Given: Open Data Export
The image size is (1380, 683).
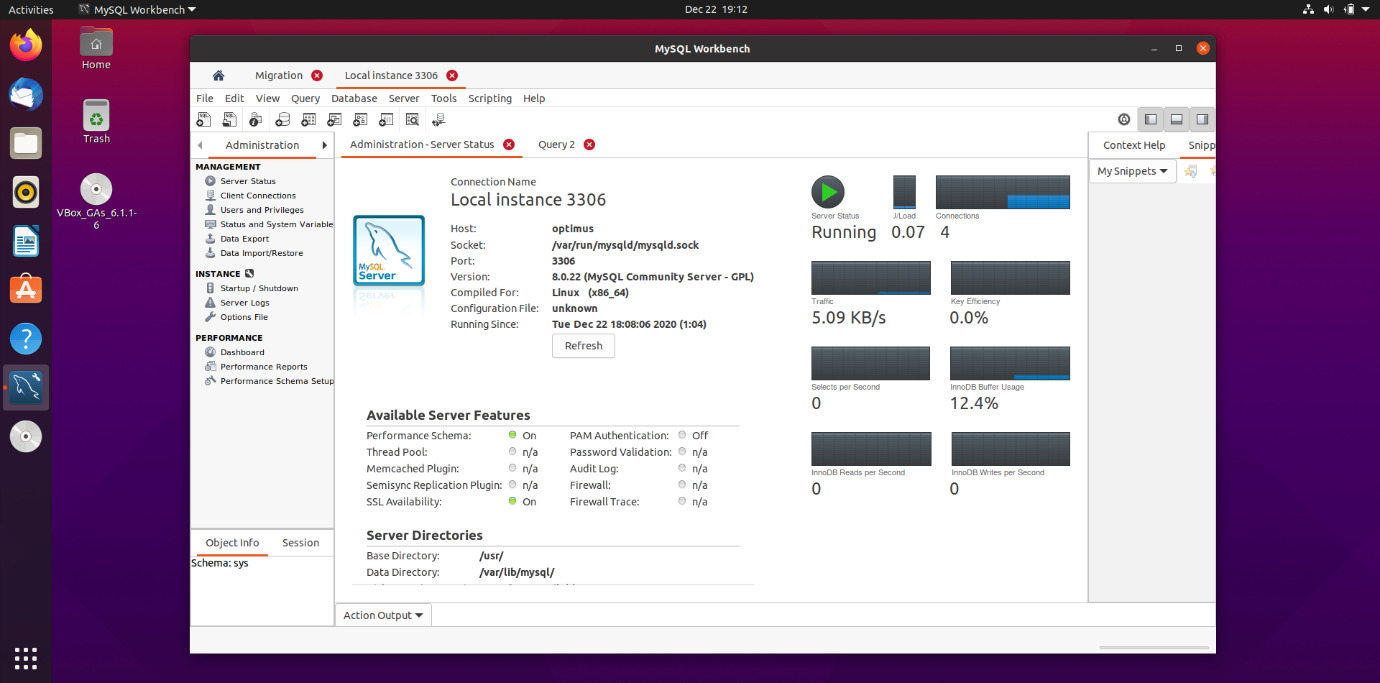Looking at the screenshot, I should (244, 239).
